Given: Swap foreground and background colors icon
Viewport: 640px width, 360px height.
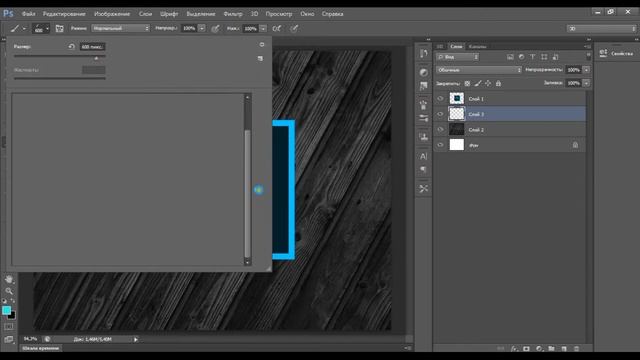Looking at the screenshot, I should click(x=13, y=301).
